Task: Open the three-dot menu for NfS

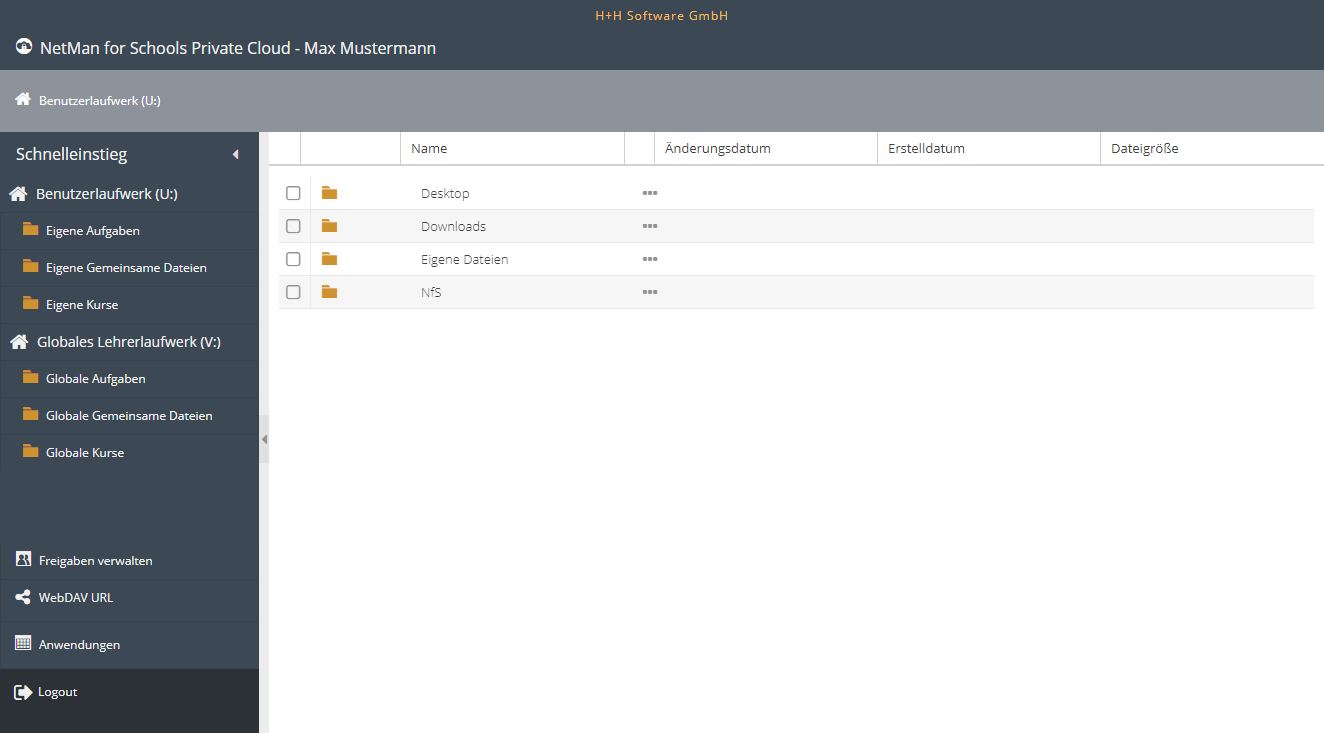Action: pyautogui.click(x=650, y=292)
